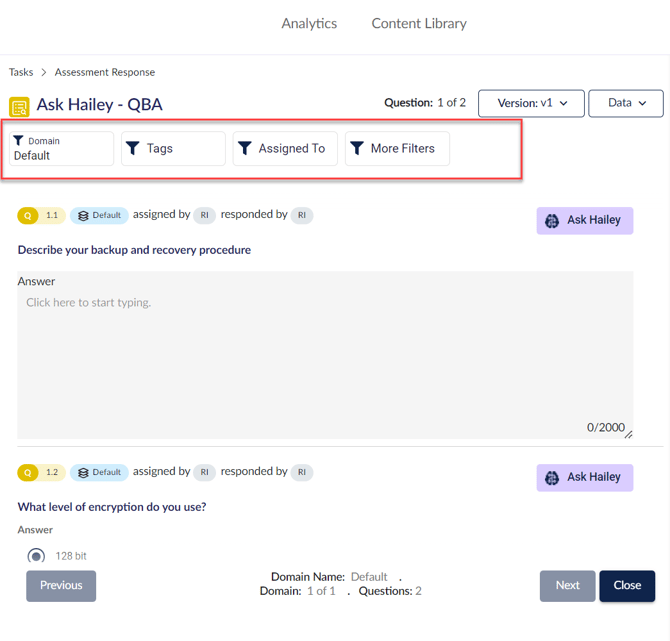This screenshot has width=670, height=641.
Task: Click the Tags filter funnel icon
Action: 133,148
